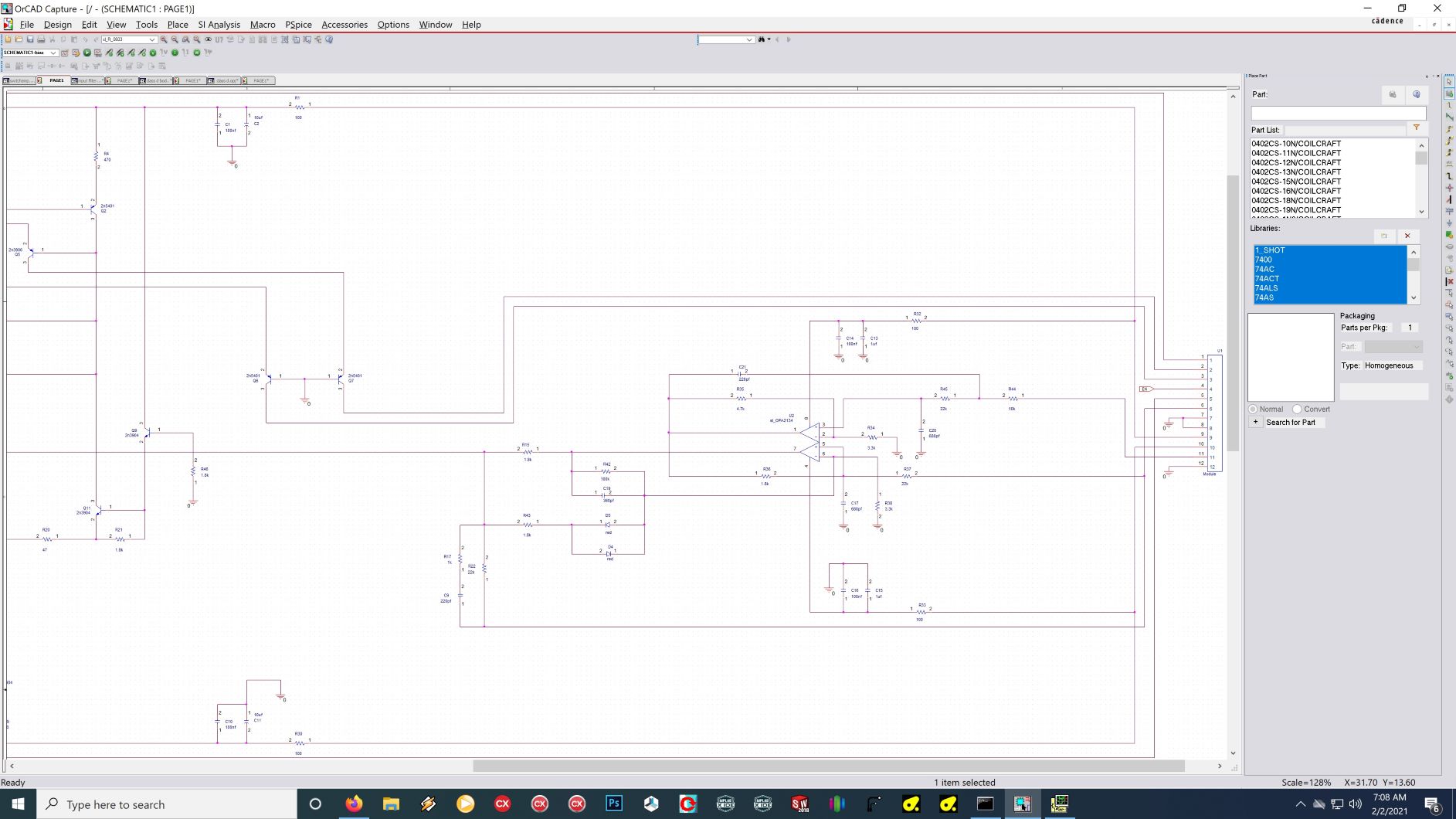This screenshot has width=1456, height=819.
Task: Select the Normal radio button
Action: pyautogui.click(x=1253, y=409)
